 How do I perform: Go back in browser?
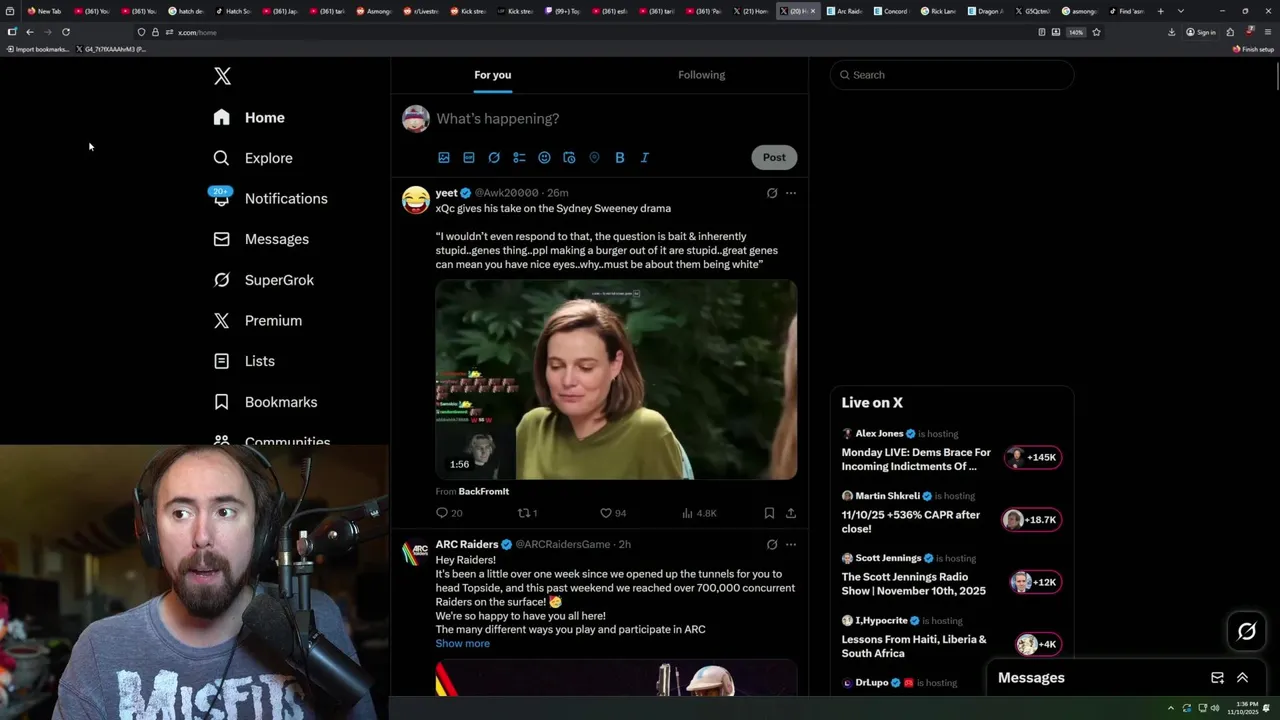(30, 32)
